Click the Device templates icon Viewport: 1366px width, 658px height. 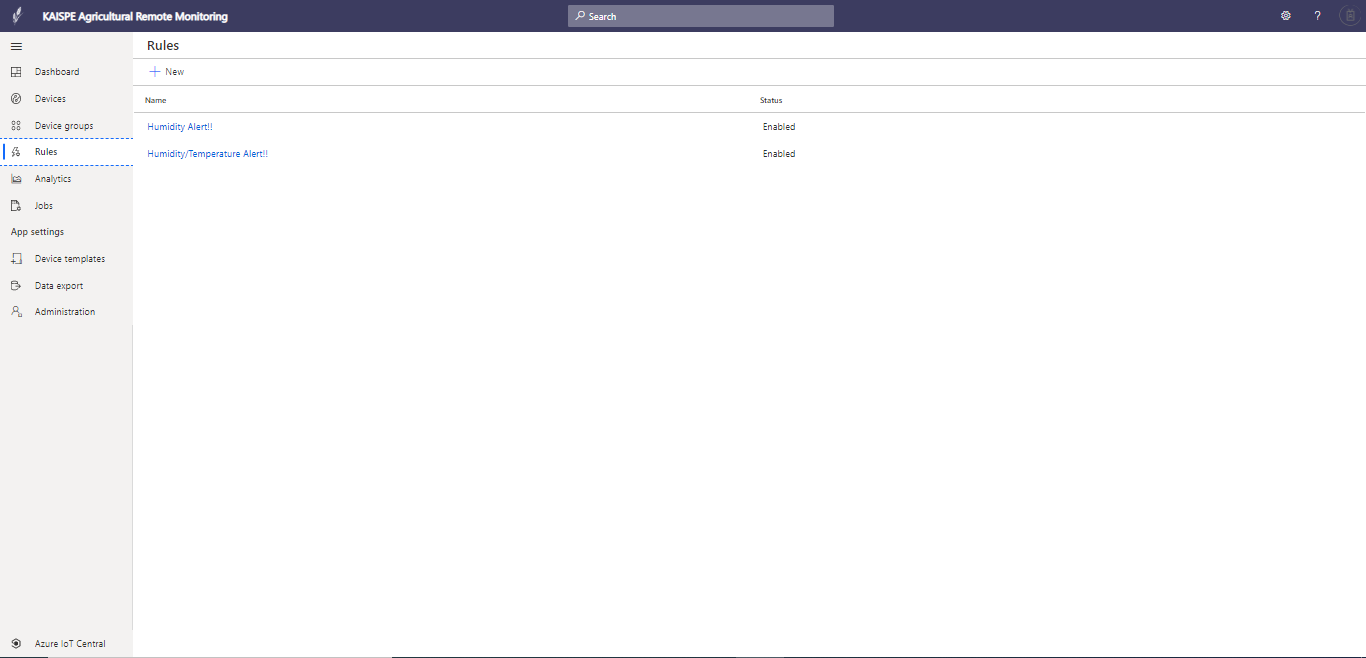click(x=16, y=259)
